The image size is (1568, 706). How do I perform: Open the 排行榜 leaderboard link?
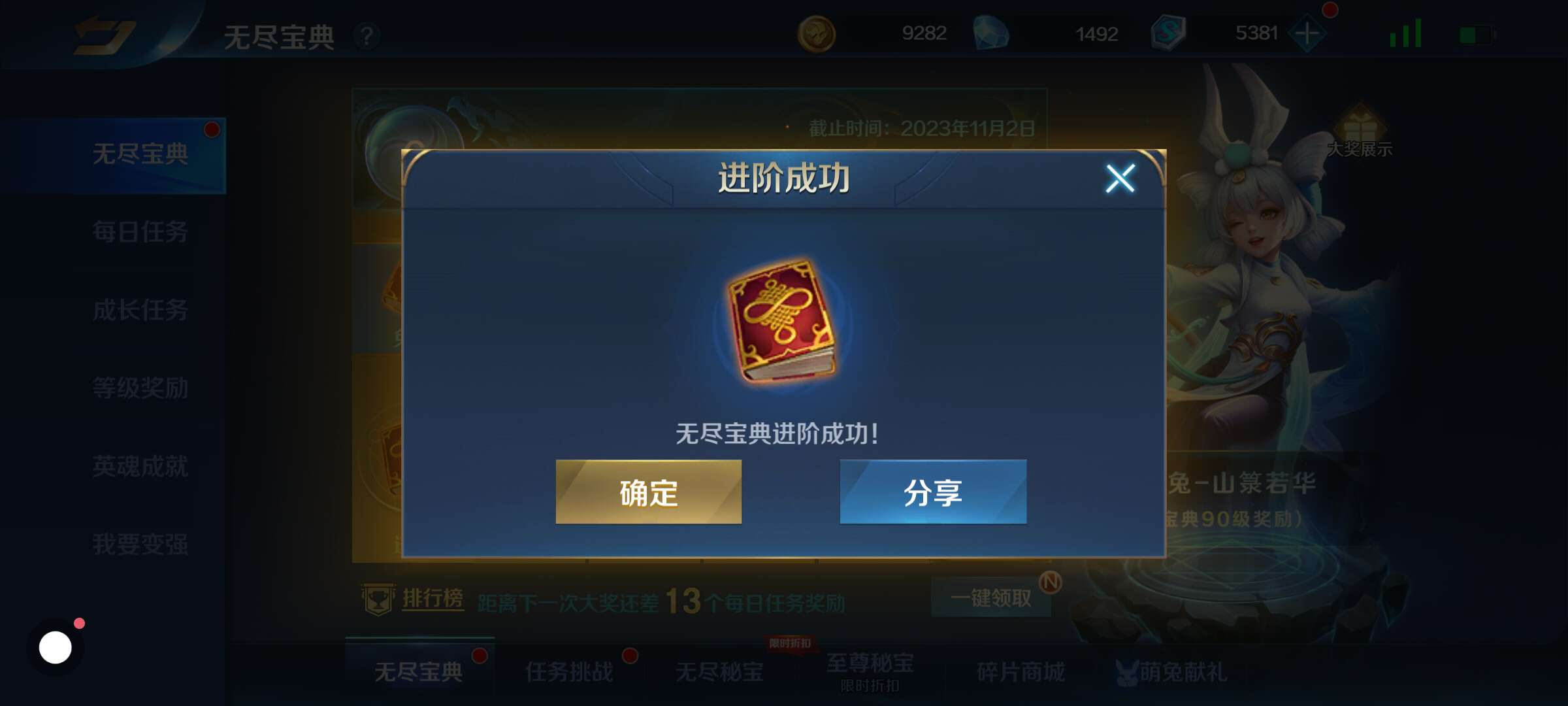click(x=432, y=599)
